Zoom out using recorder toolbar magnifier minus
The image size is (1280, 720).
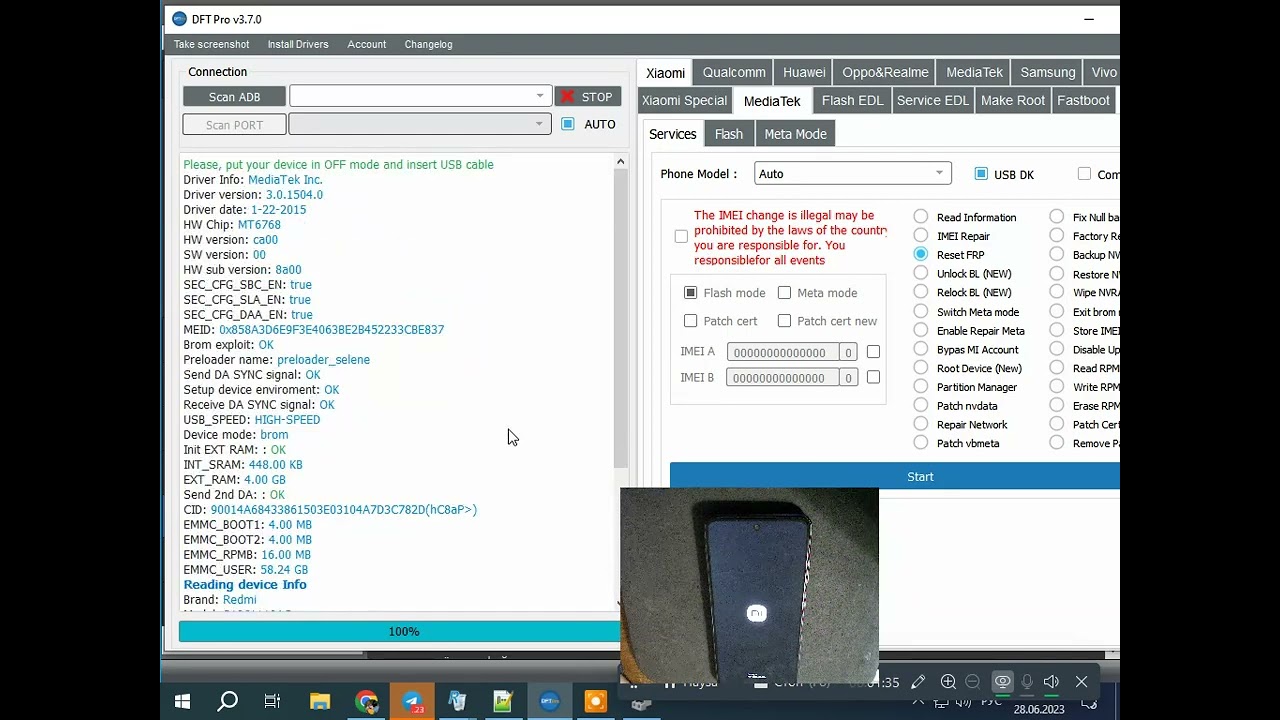[973, 682]
